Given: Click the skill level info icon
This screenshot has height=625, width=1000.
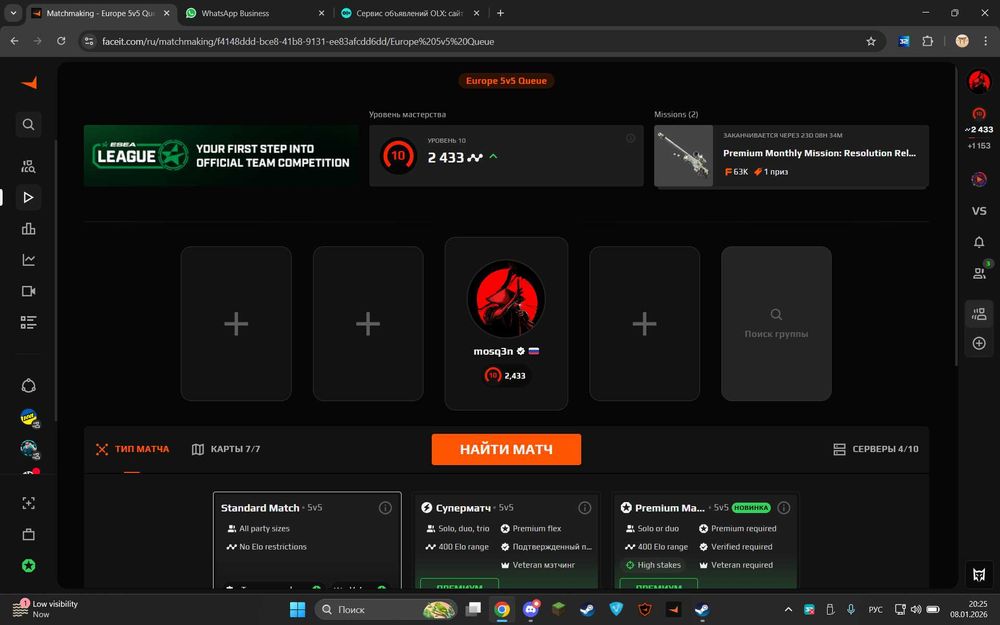Looking at the screenshot, I should point(630,138).
